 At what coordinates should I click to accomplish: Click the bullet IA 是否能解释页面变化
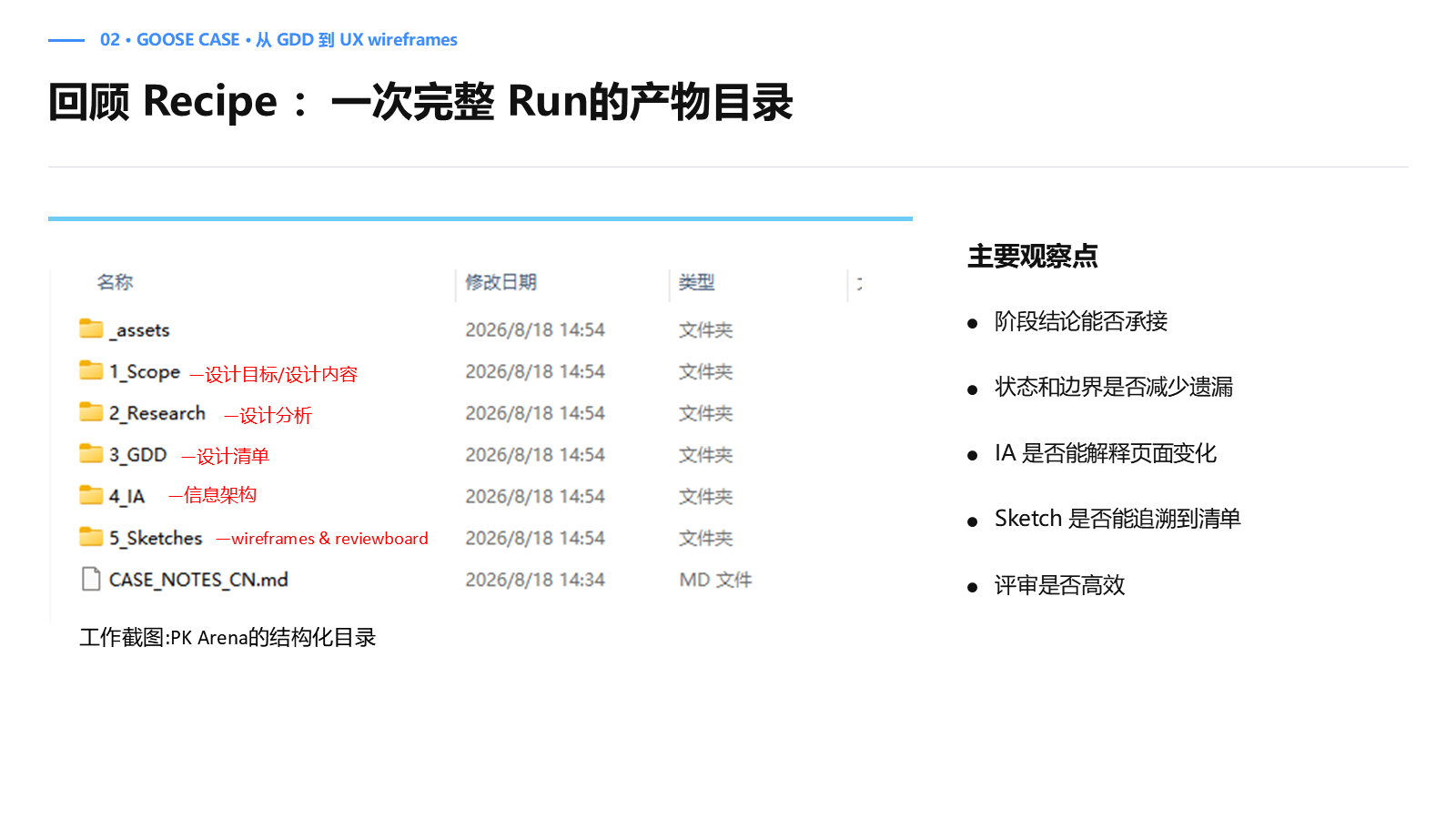tap(1106, 453)
